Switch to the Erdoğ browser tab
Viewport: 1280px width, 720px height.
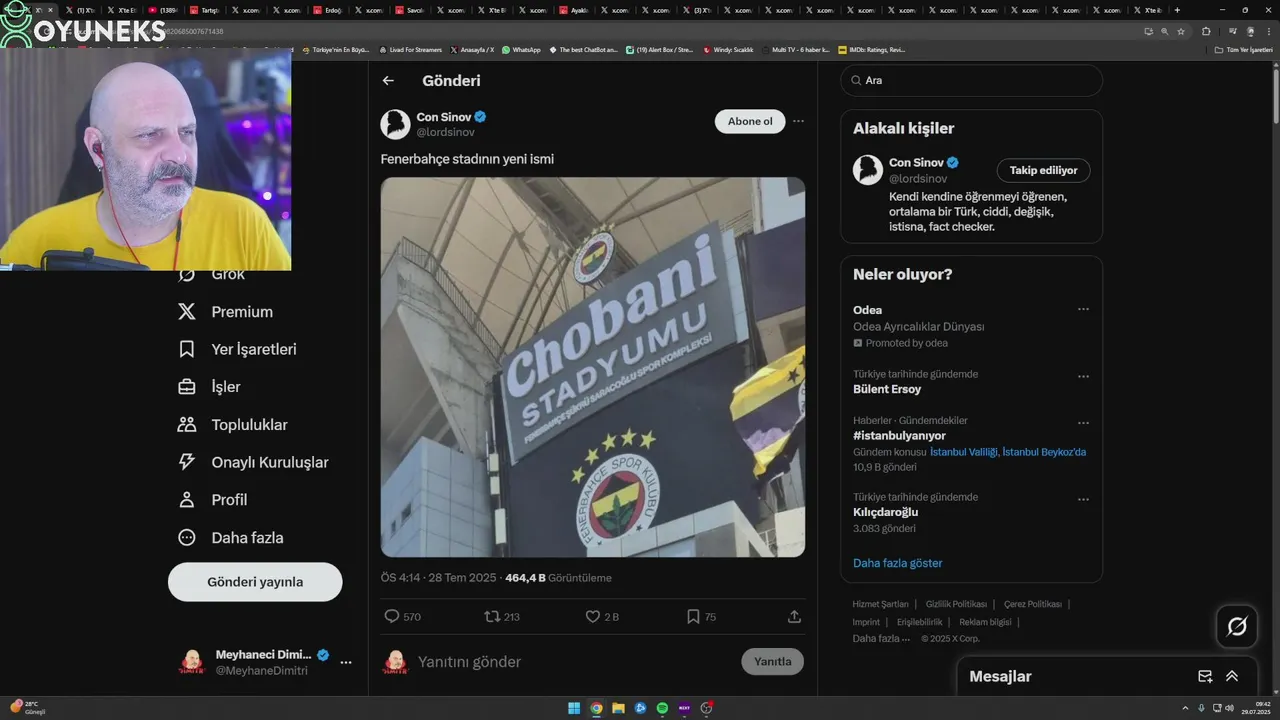coord(328,10)
